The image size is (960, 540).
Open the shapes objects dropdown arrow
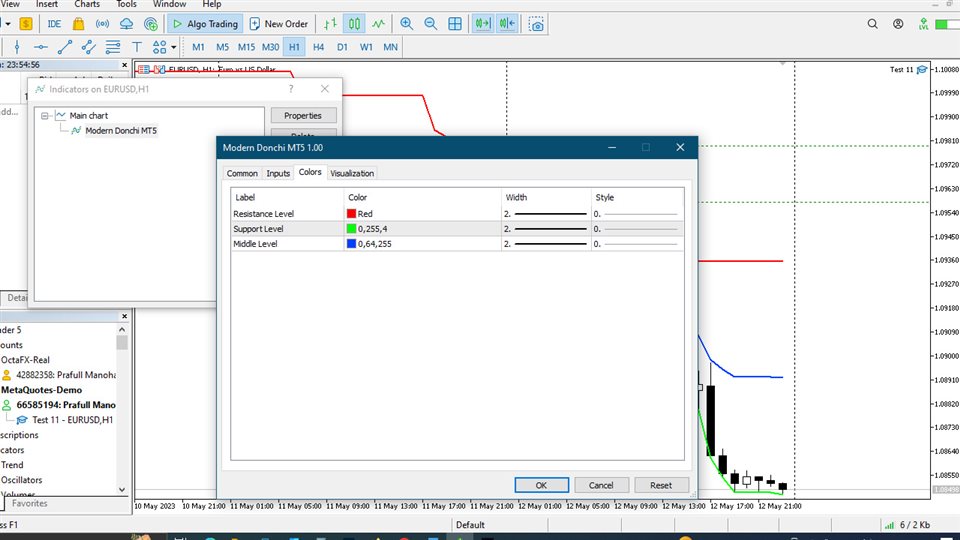click(x=174, y=47)
